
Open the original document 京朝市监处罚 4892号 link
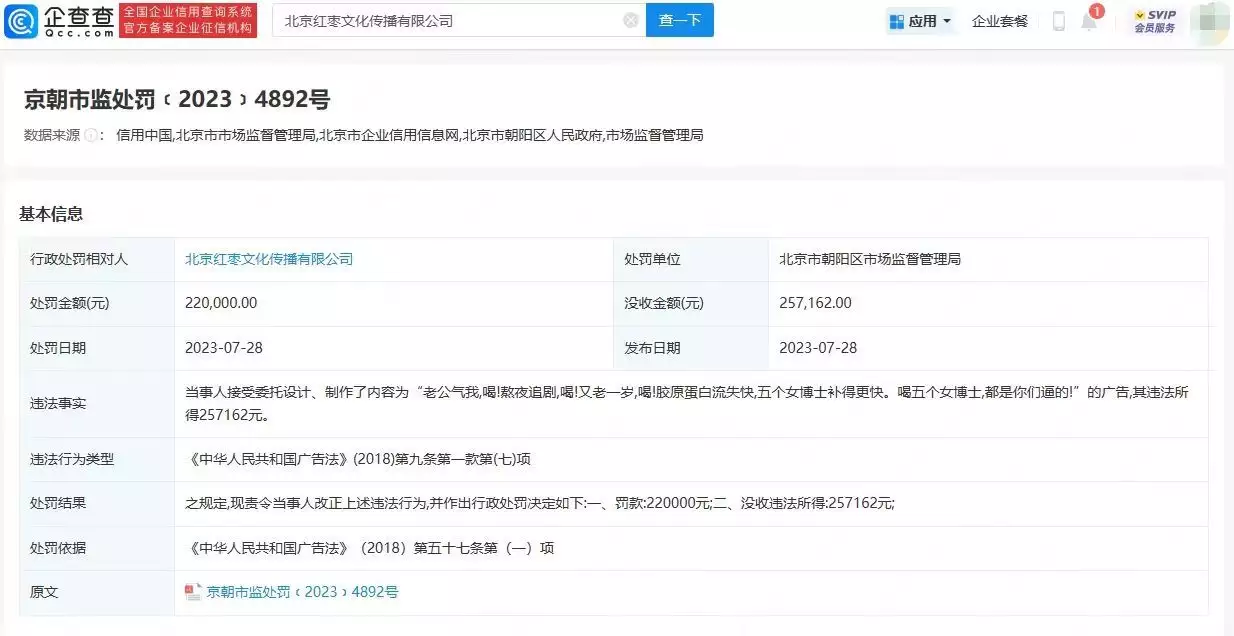[x=303, y=592]
